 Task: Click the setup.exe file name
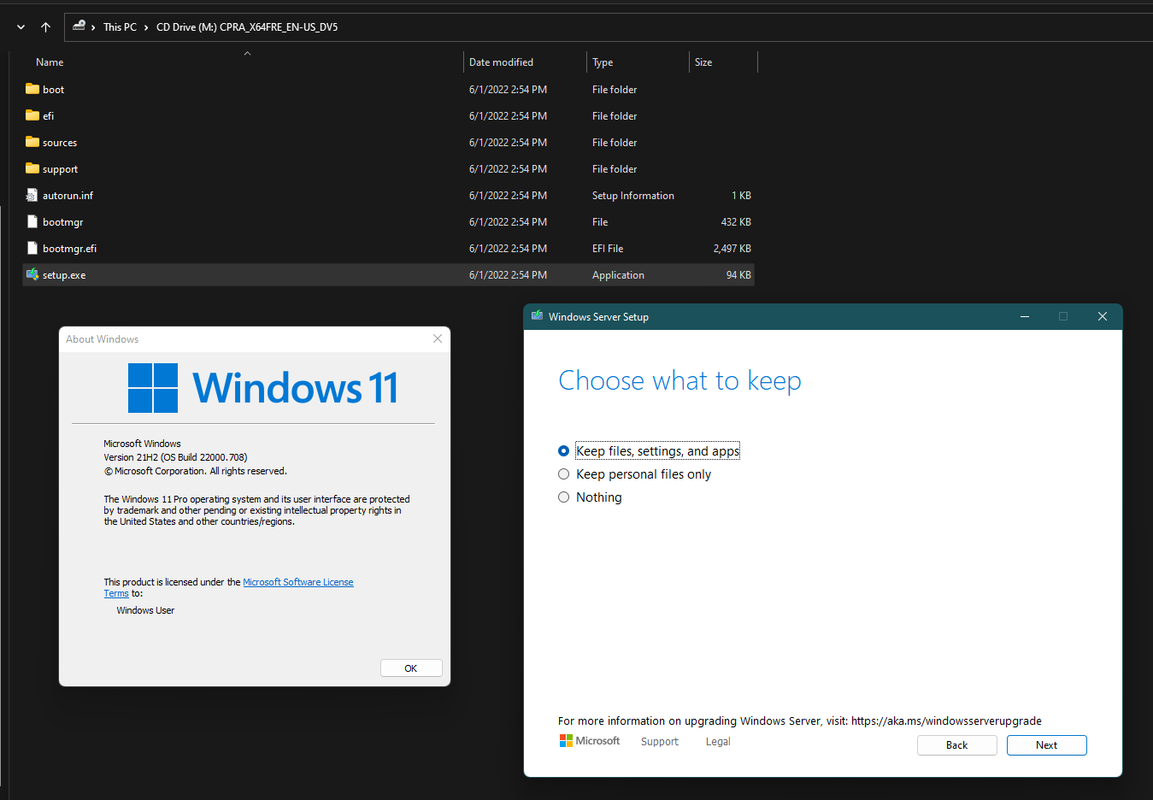[64, 275]
